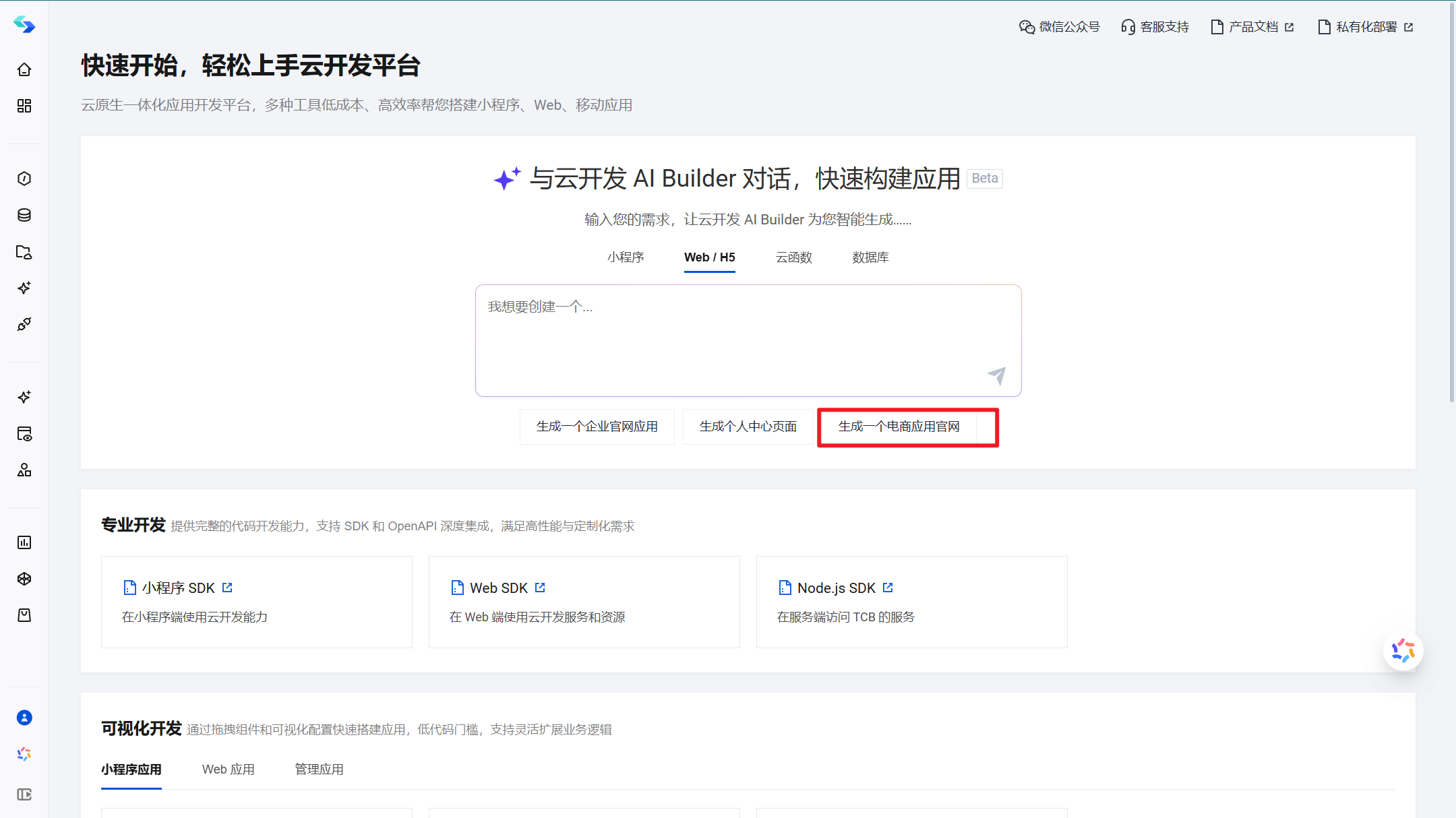Click the 我想要创建一个 prompt input box
Image resolution: width=1456 pixels, height=818 pixels.
(748, 340)
